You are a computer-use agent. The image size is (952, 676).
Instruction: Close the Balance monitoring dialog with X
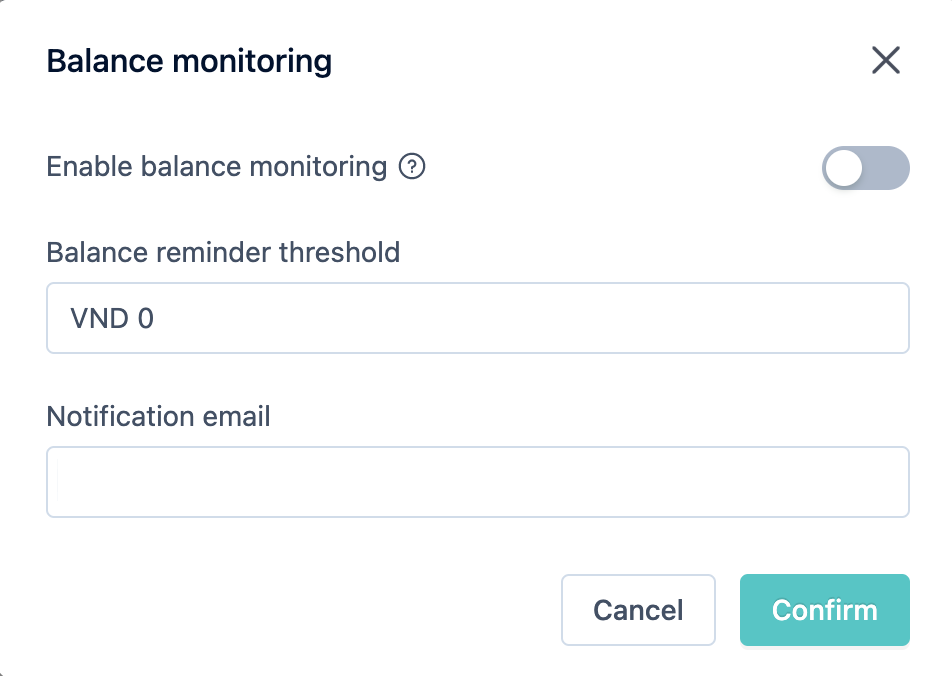[x=886, y=60]
